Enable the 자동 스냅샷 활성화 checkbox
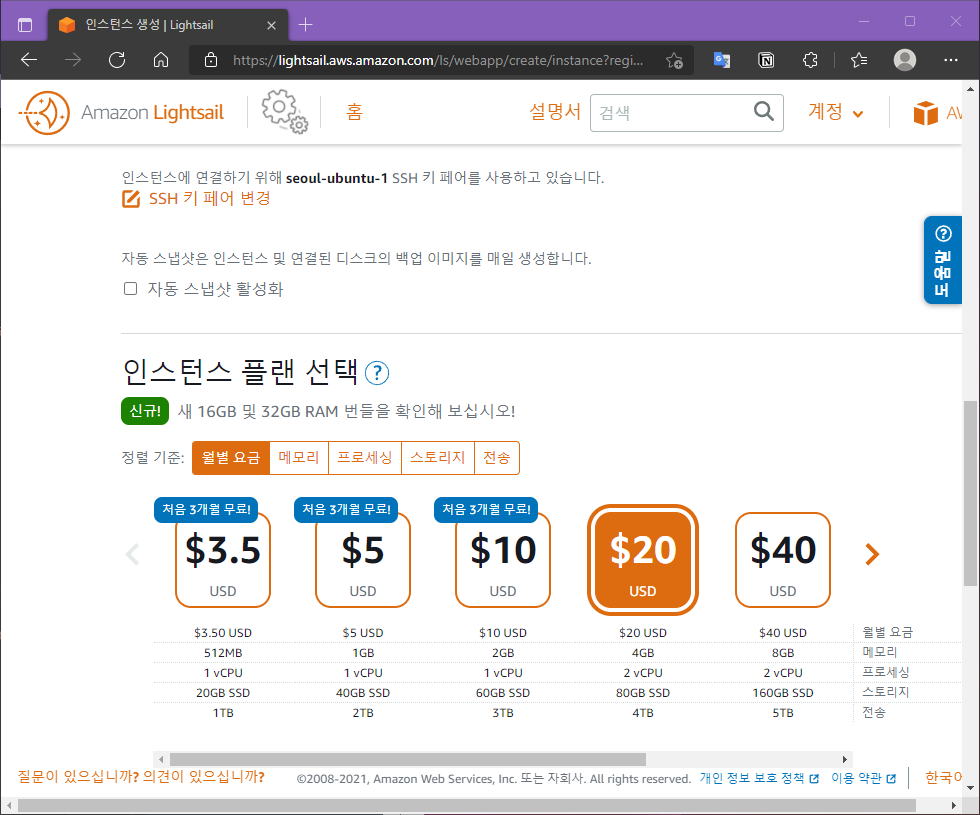Viewport: 980px width, 815px height. point(131,289)
